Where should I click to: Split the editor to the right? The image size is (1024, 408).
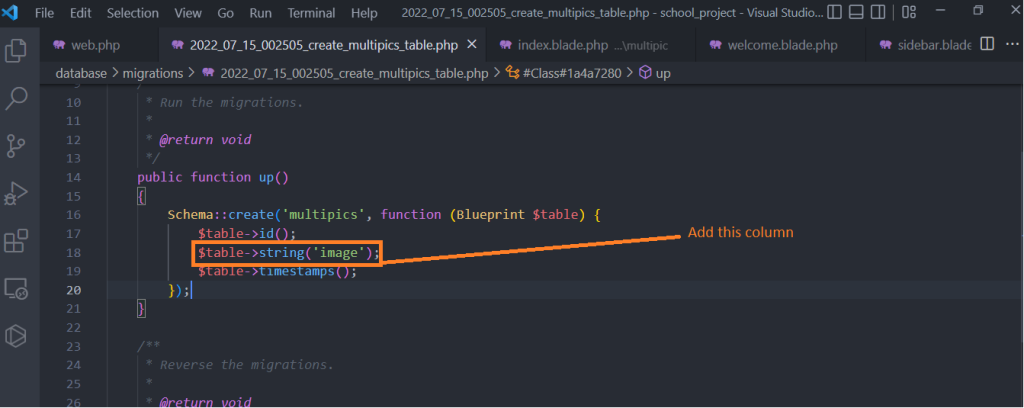click(986, 45)
